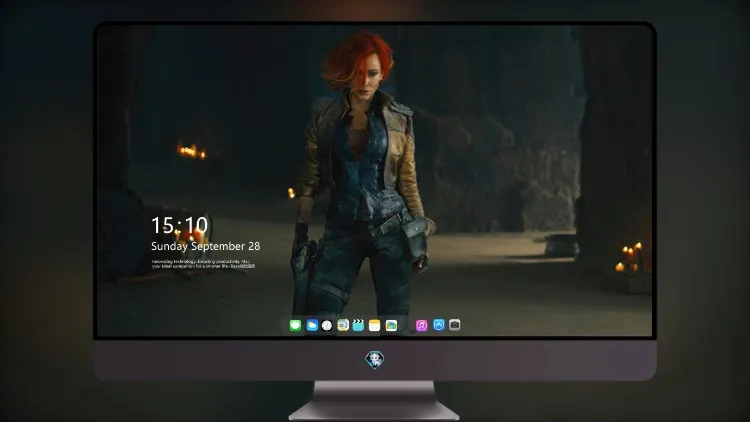750x422 pixels.
Task: Open the Weather app in the dock
Action: pos(312,325)
